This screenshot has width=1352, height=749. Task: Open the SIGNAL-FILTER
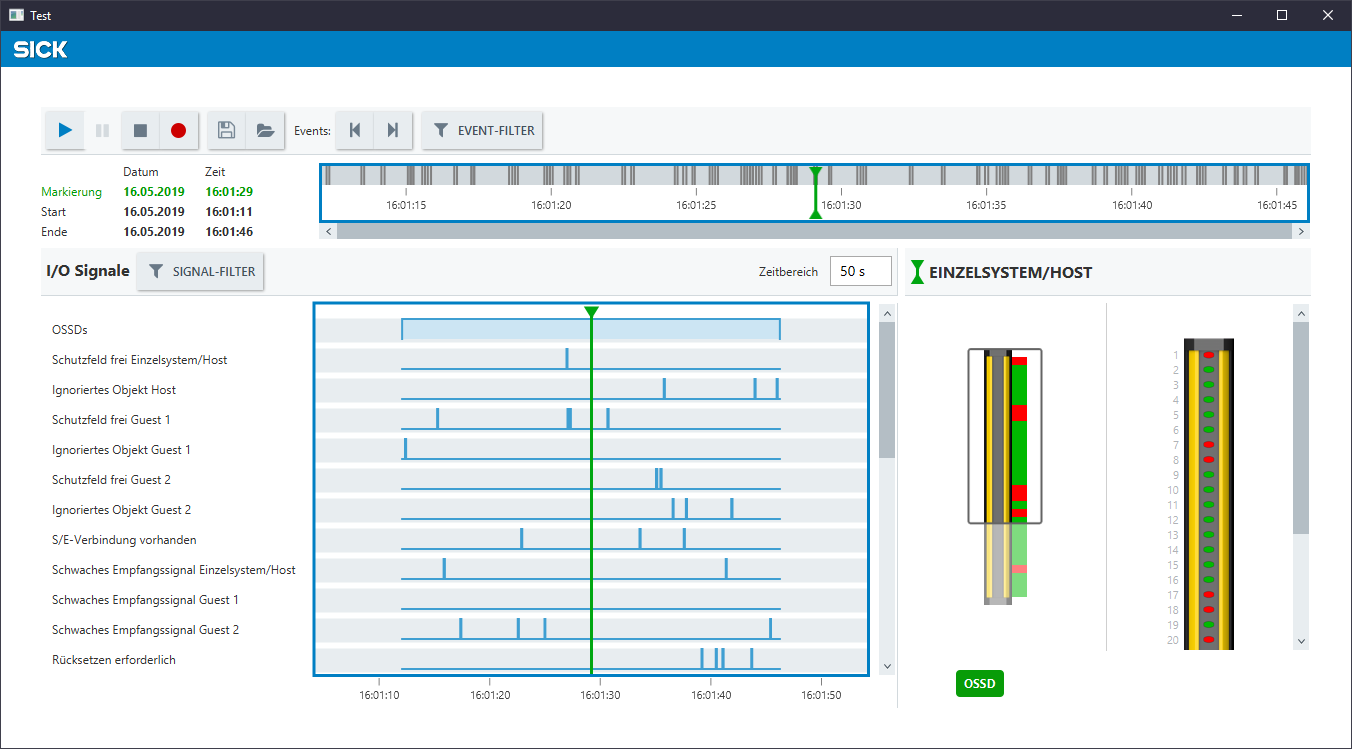tap(200, 271)
